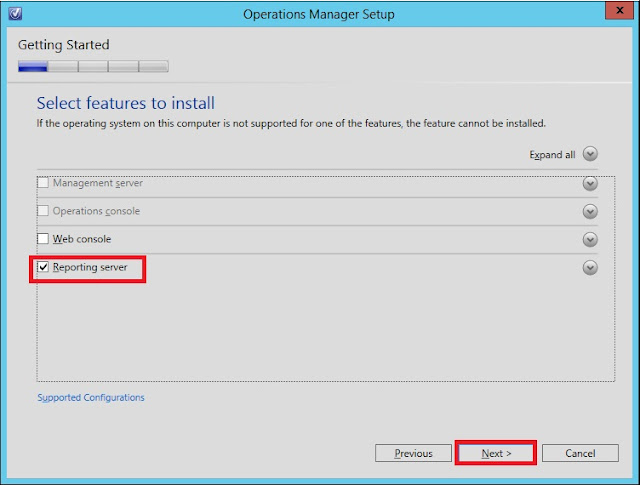Go back with the Previous button
The image size is (640, 485).
413,453
